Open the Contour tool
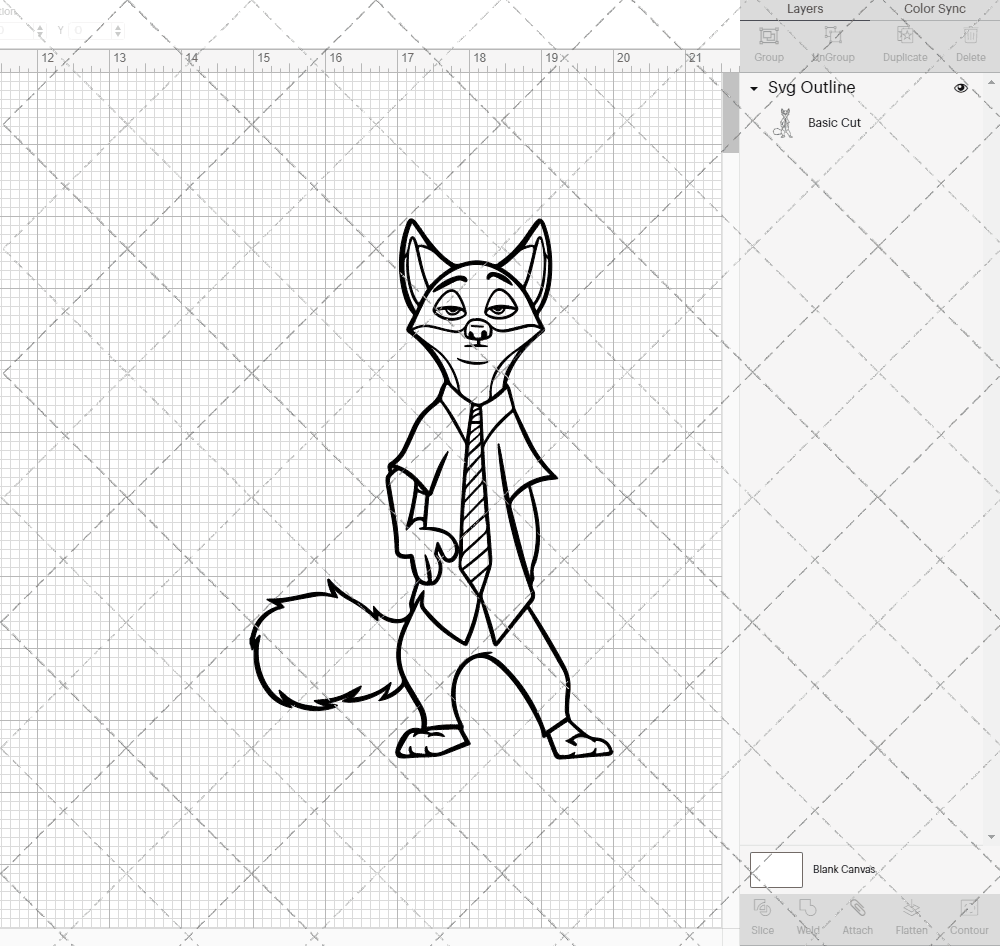 click(967, 918)
